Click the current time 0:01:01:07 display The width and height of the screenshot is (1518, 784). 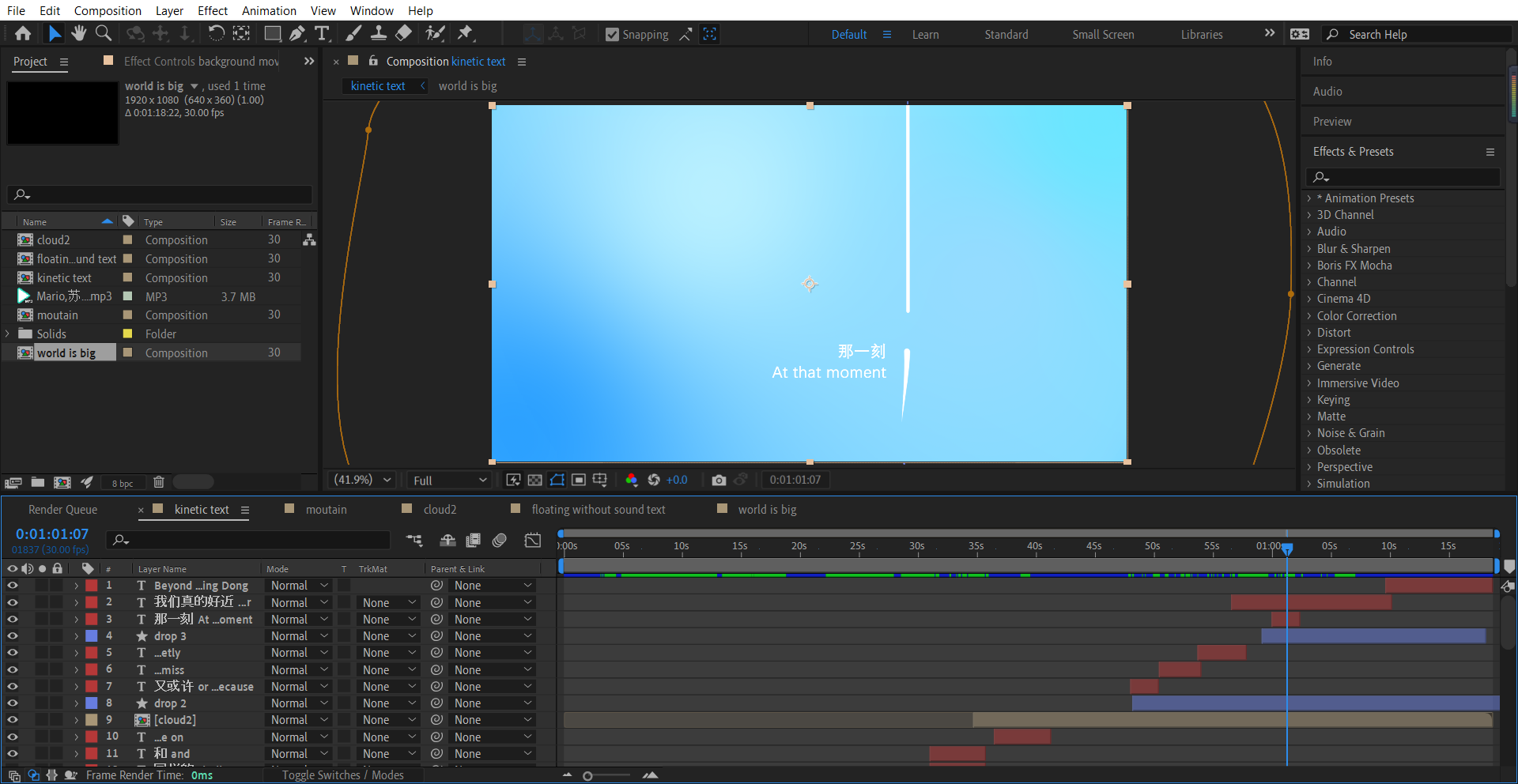click(52, 534)
